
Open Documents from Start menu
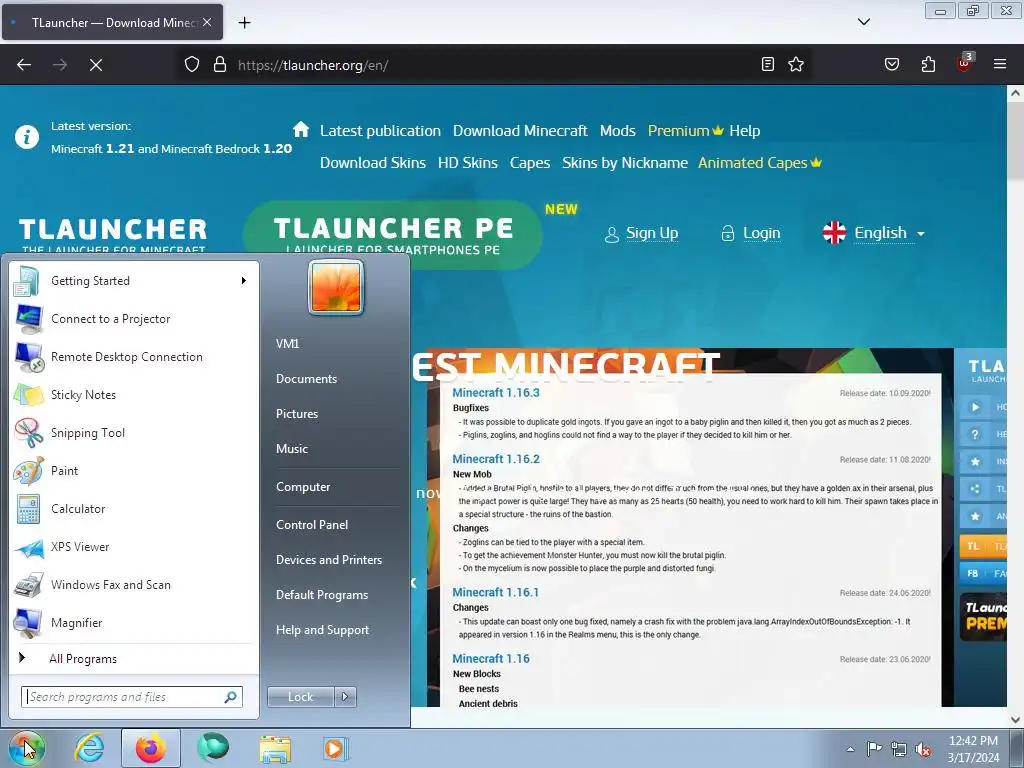point(306,379)
